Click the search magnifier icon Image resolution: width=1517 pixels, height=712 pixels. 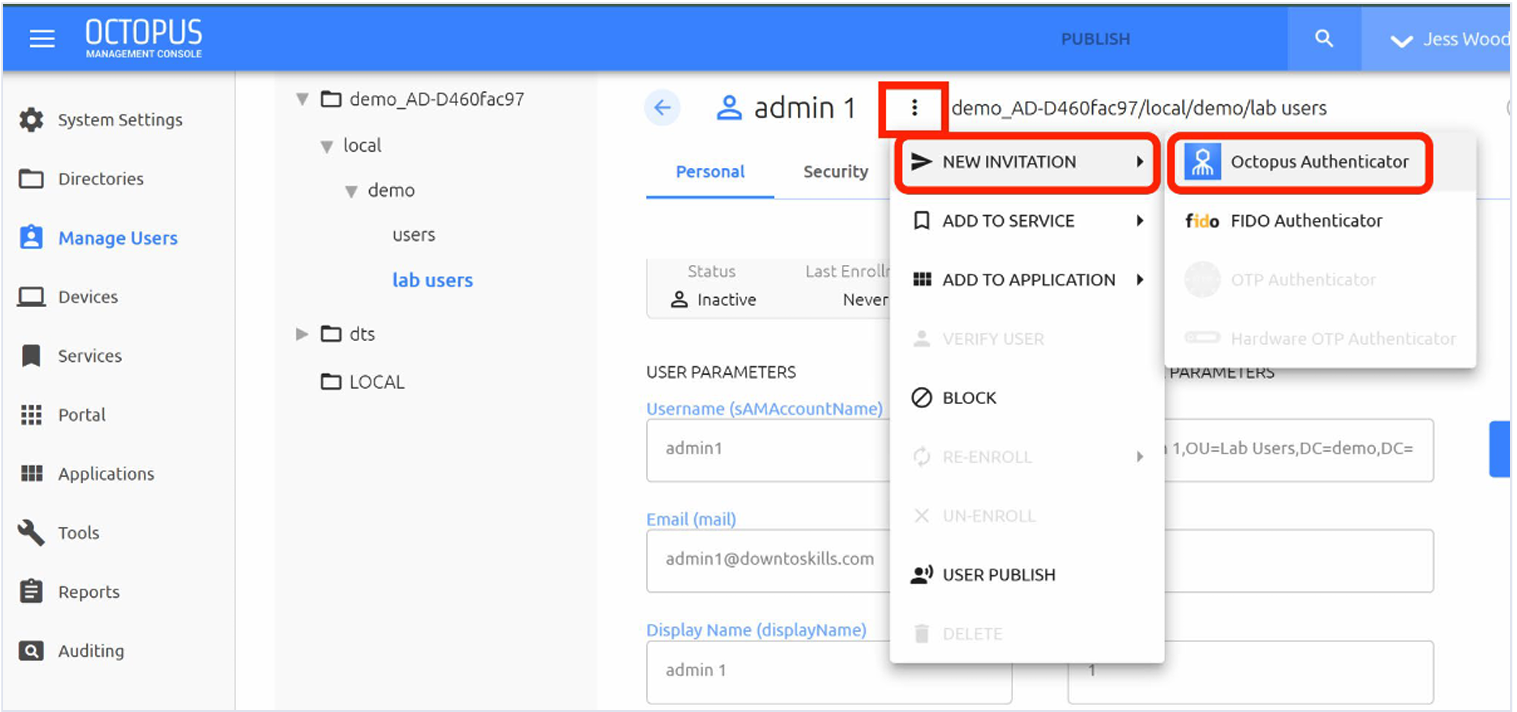tap(1324, 39)
